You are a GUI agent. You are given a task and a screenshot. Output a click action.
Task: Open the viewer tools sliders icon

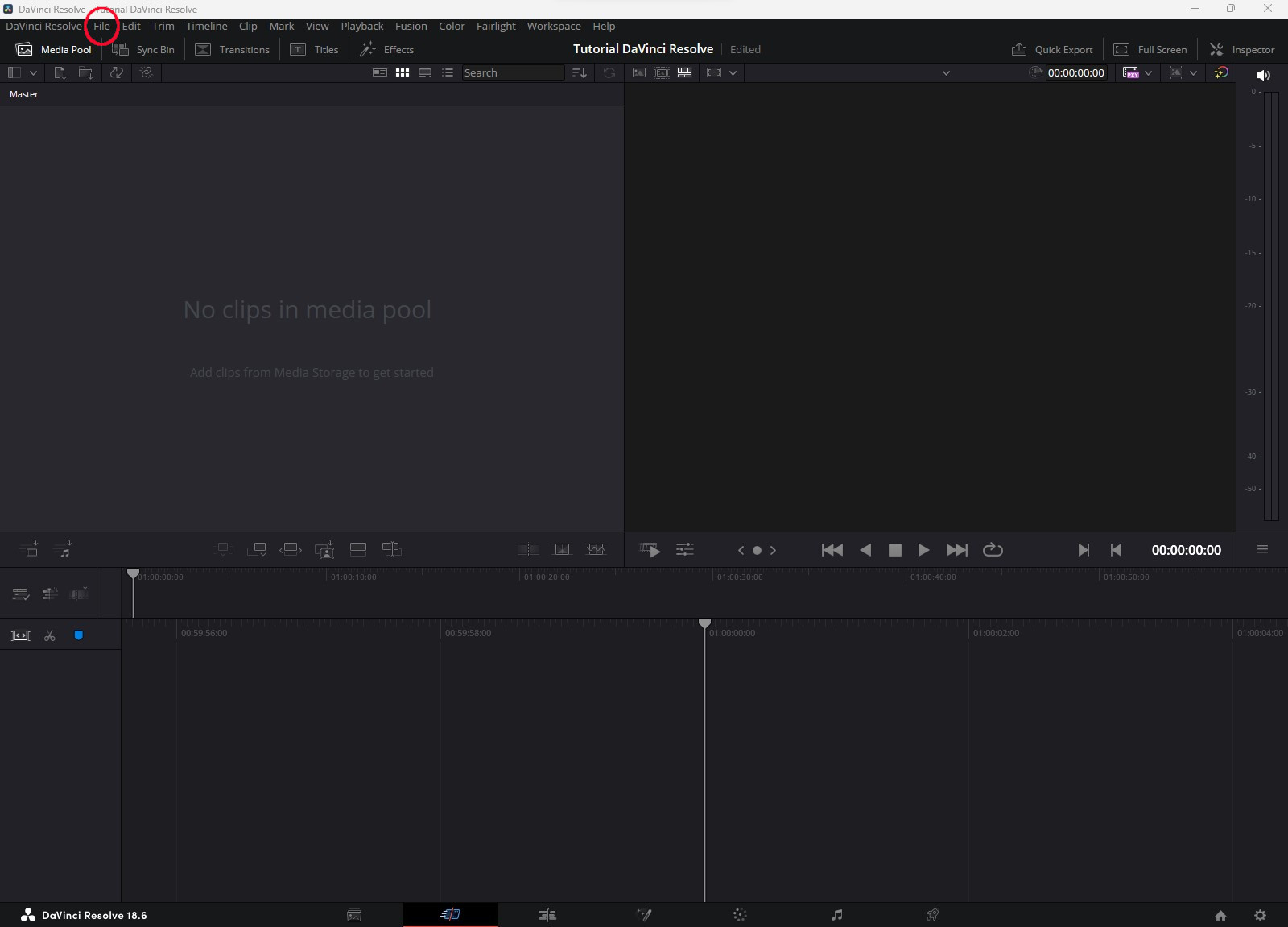coord(685,550)
